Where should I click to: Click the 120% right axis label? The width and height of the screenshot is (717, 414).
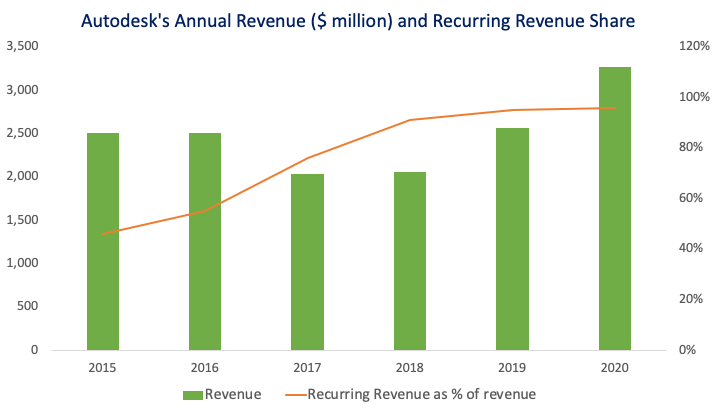coord(693,46)
